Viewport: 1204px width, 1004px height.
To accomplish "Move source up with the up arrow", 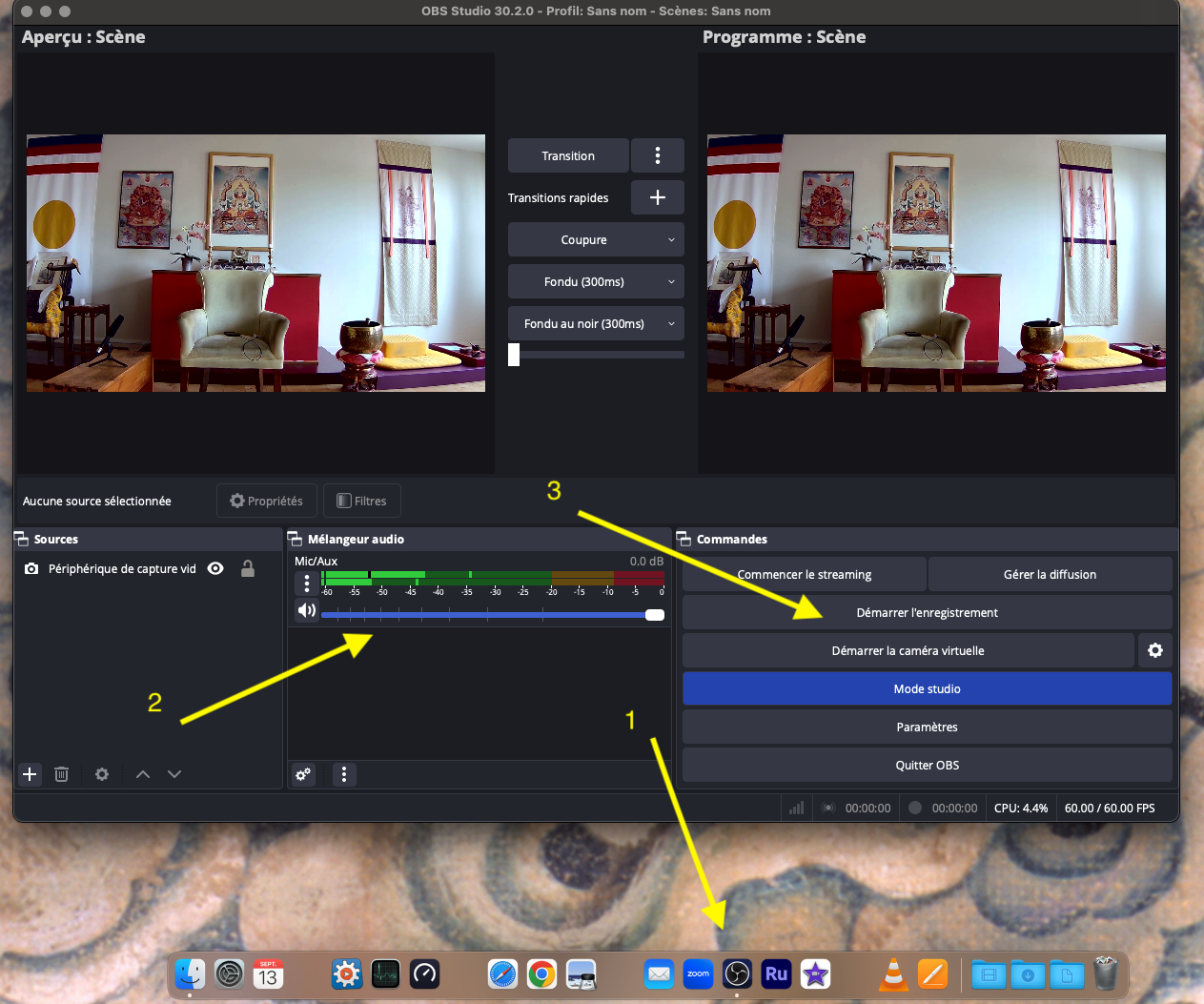I will click(x=143, y=774).
